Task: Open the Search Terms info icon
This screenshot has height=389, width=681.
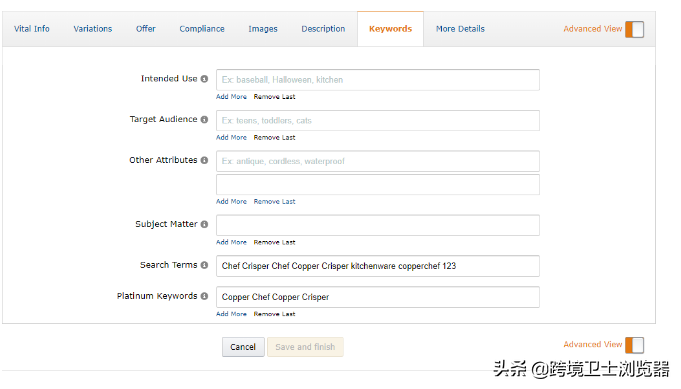Action: tap(204, 265)
